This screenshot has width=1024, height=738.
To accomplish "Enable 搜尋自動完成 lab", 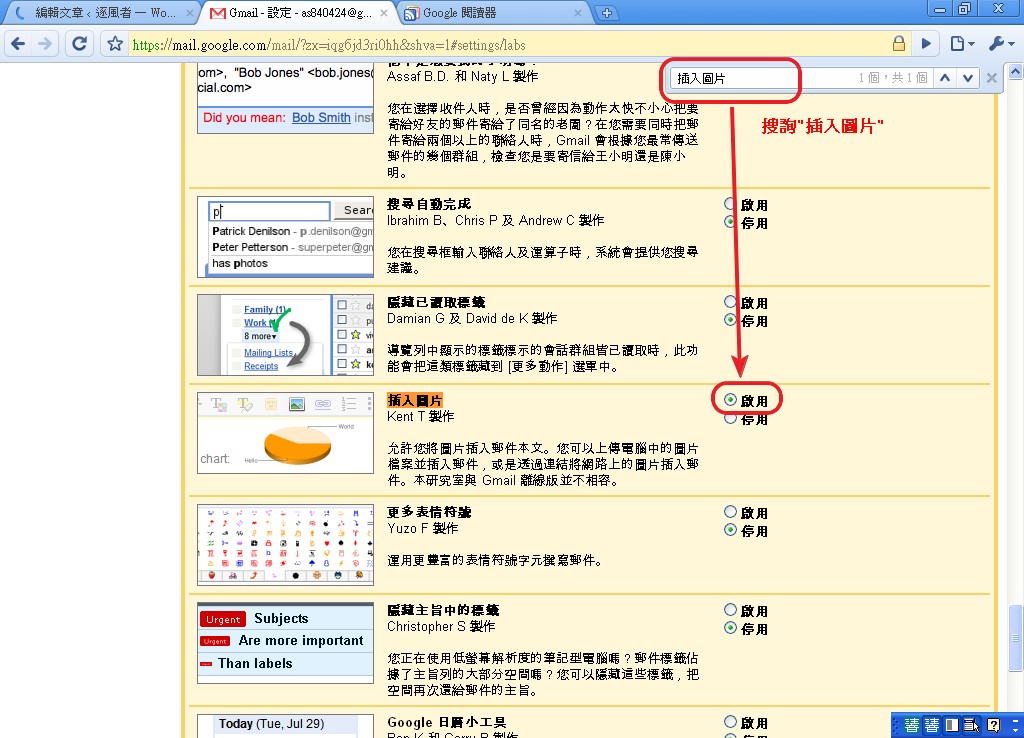I will [x=730, y=204].
